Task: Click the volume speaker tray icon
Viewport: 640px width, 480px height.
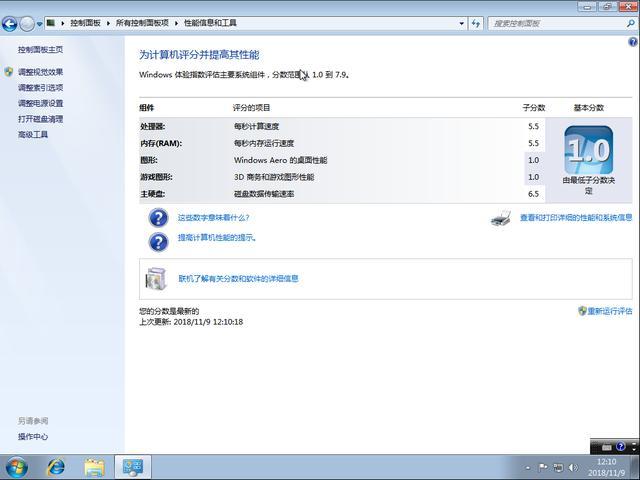Action: pyautogui.click(x=571, y=467)
